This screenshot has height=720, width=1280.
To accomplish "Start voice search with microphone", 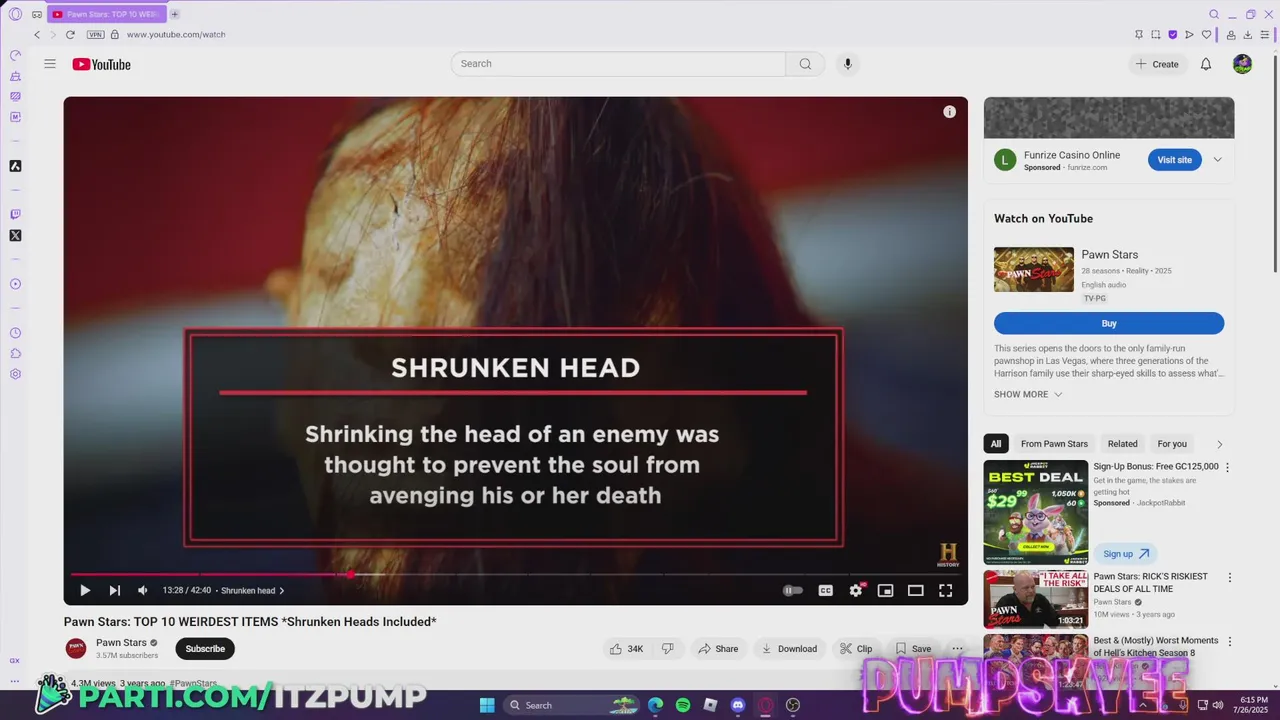I will 847,64.
